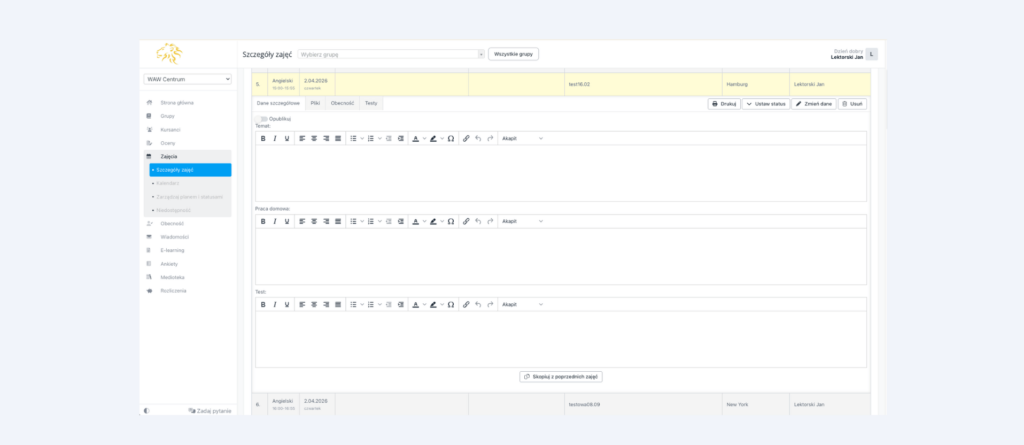The image size is (1024, 445).
Task: Enable the Opublikuj switch
Action: click(x=263, y=118)
